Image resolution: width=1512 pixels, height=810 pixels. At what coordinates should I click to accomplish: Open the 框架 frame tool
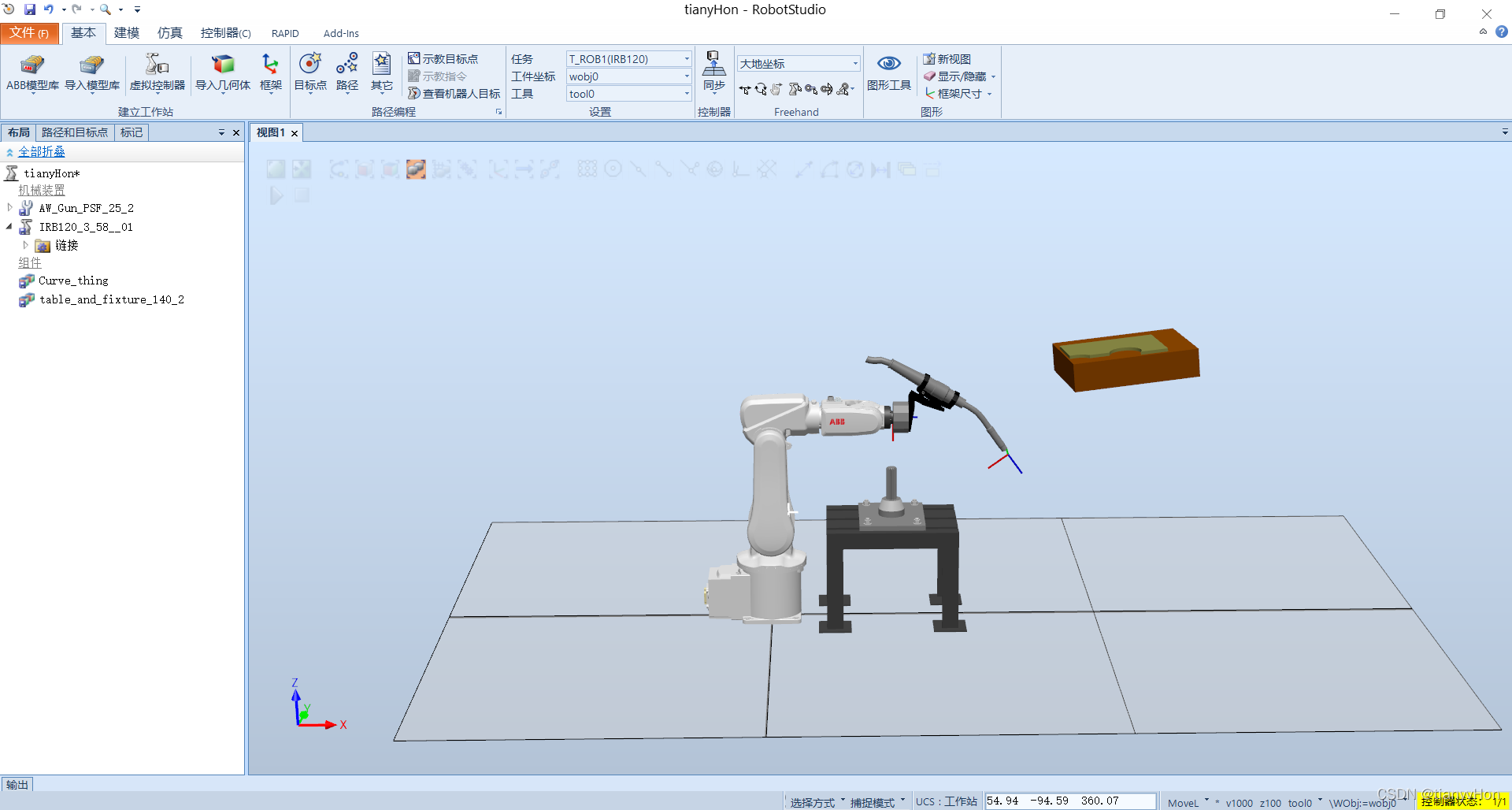coord(270,73)
